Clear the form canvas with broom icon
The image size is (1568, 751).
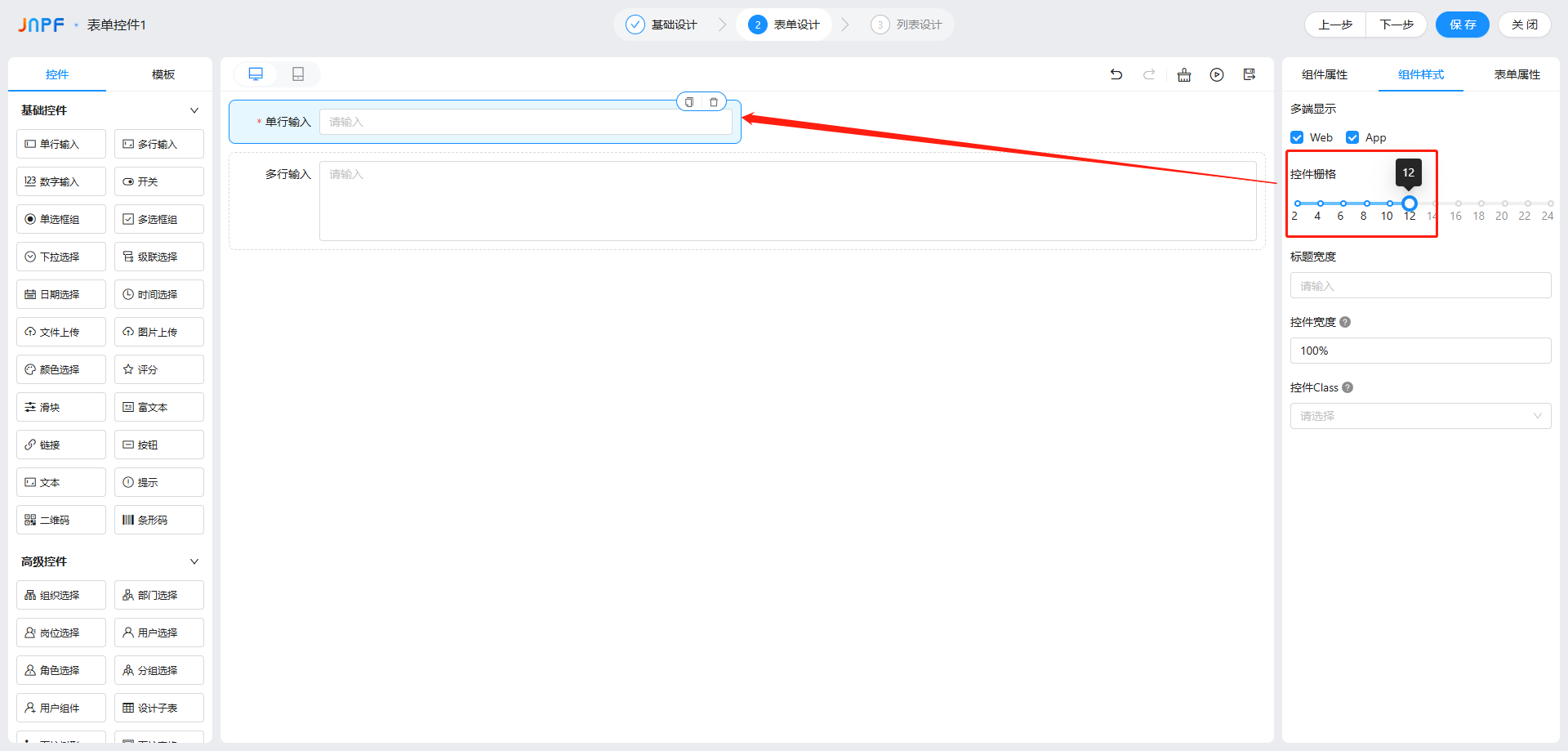pos(1184,74)
